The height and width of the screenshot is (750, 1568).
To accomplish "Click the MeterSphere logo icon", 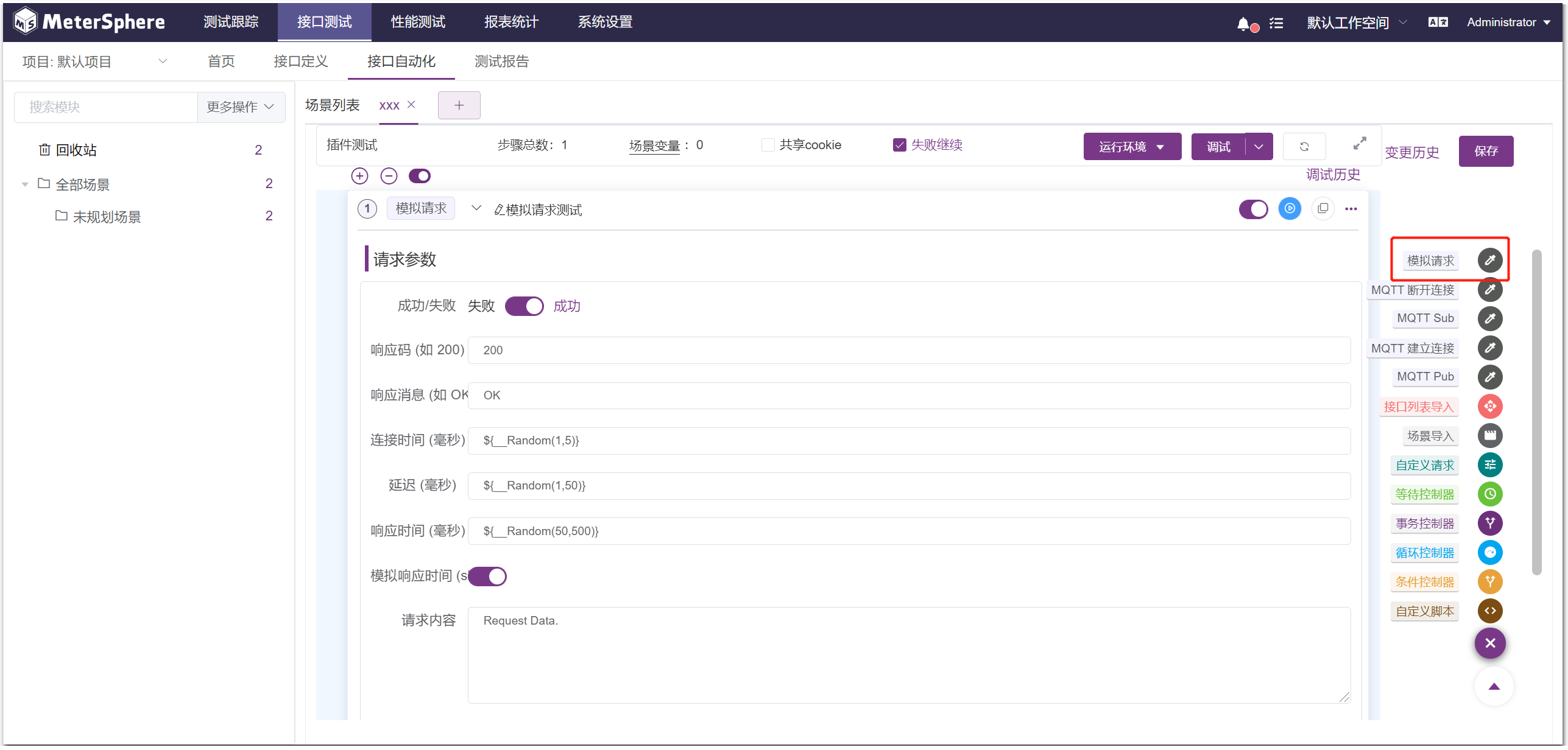I will point(26,22).
